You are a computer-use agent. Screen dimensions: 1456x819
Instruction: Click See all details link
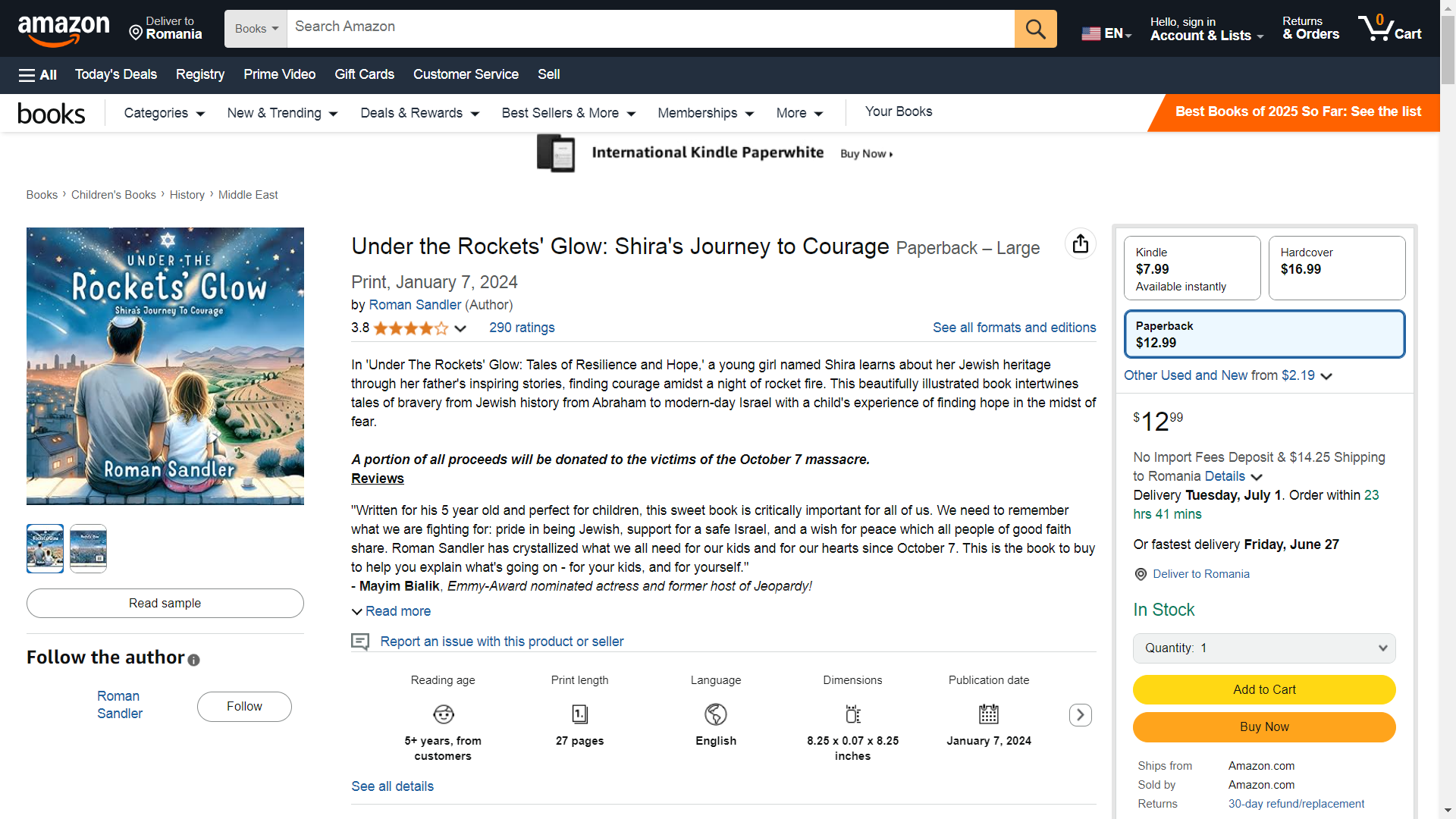[392, 786]
